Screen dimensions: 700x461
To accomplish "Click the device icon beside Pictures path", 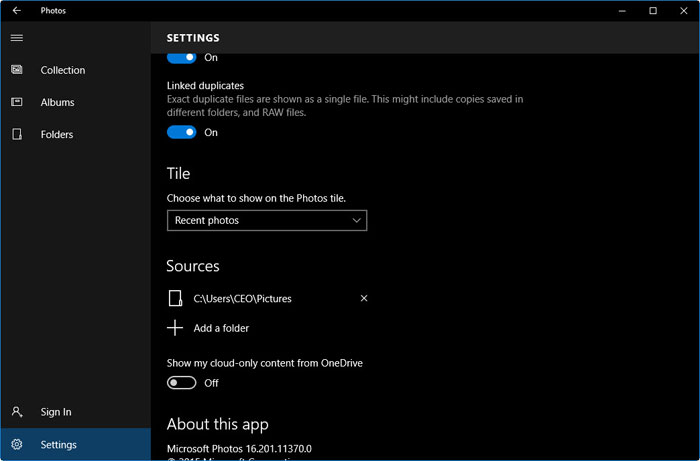I will (176, 298).
